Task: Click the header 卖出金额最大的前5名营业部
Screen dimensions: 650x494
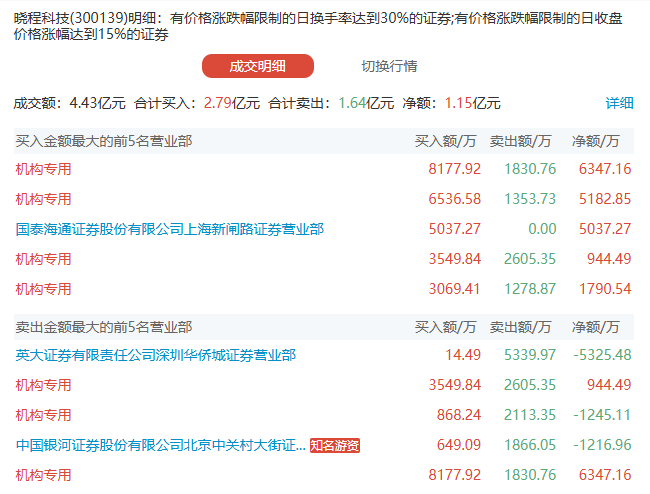Action: [104, 327]
